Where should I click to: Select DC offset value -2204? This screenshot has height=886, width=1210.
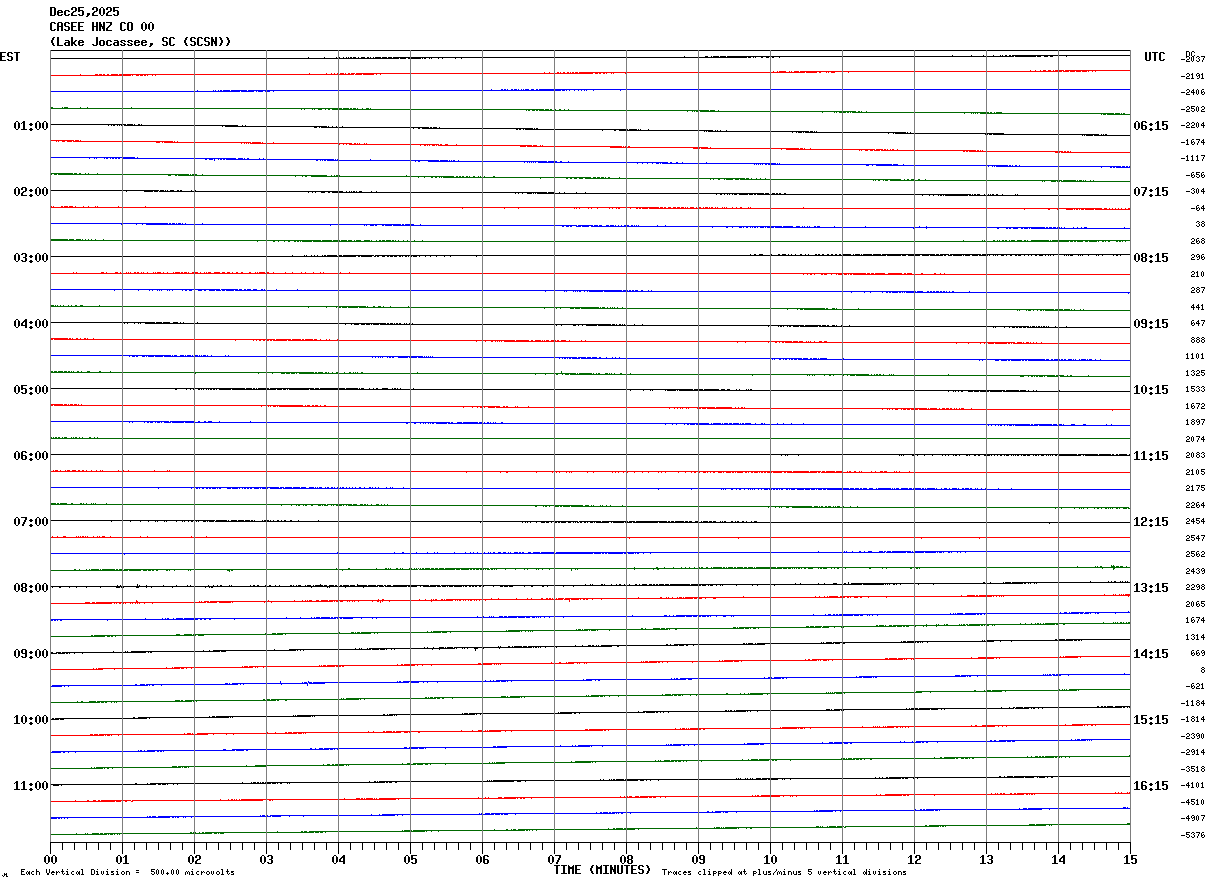point(1193,125)
